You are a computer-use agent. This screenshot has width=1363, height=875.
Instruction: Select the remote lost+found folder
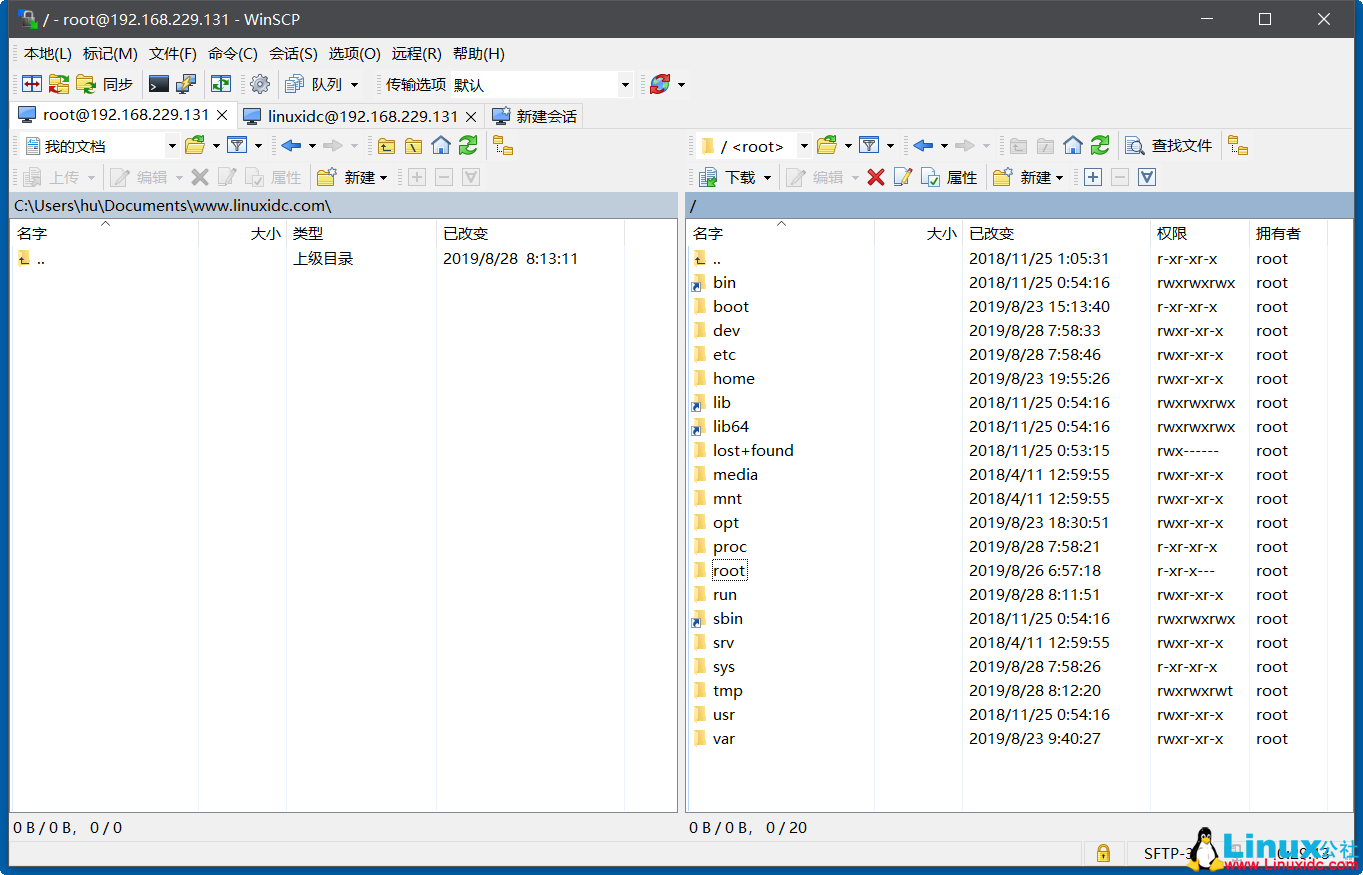click(x=753, y=451)
